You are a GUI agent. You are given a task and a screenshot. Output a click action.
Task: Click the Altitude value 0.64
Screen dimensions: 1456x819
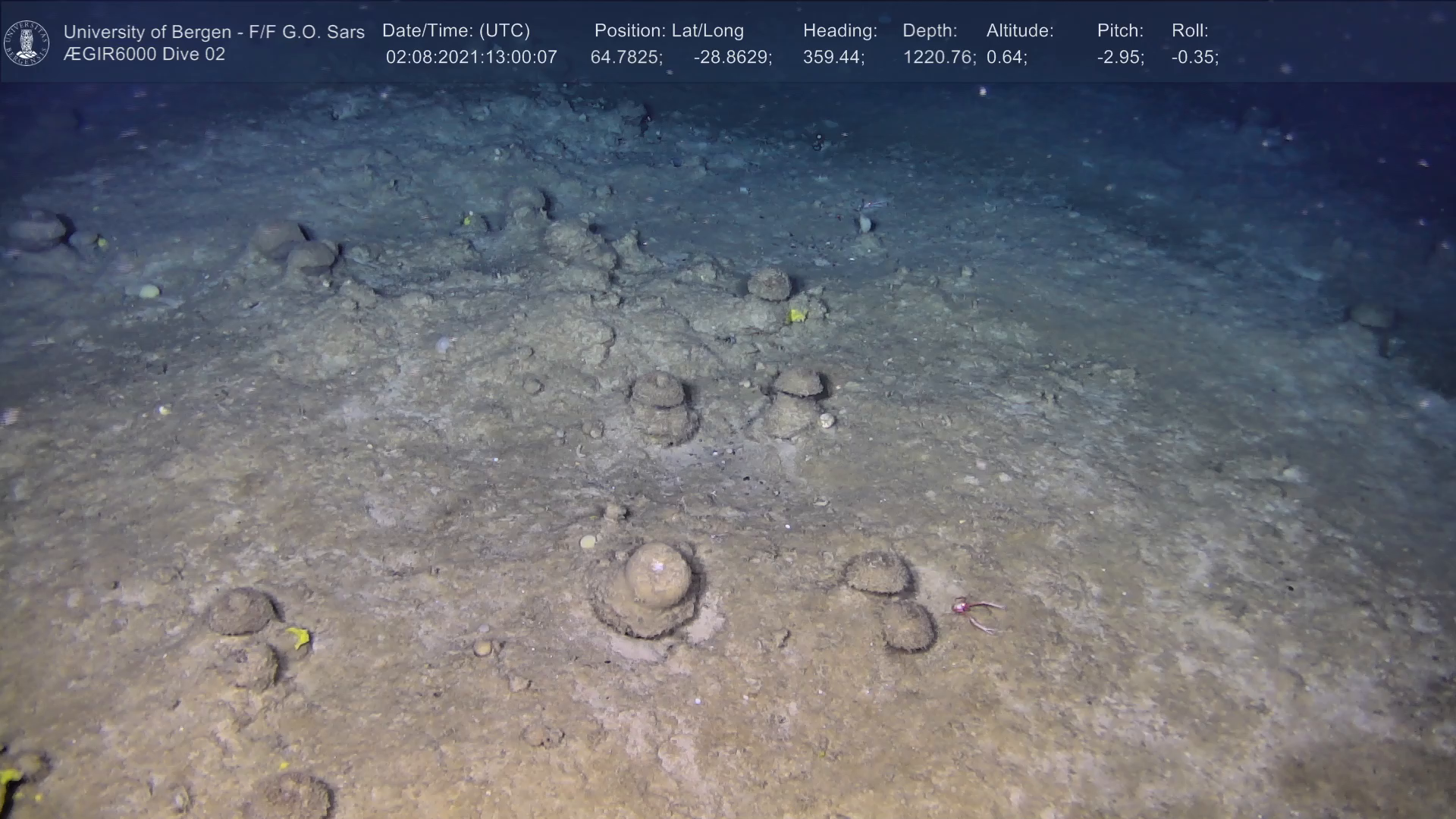click(x=1006, y=58)
